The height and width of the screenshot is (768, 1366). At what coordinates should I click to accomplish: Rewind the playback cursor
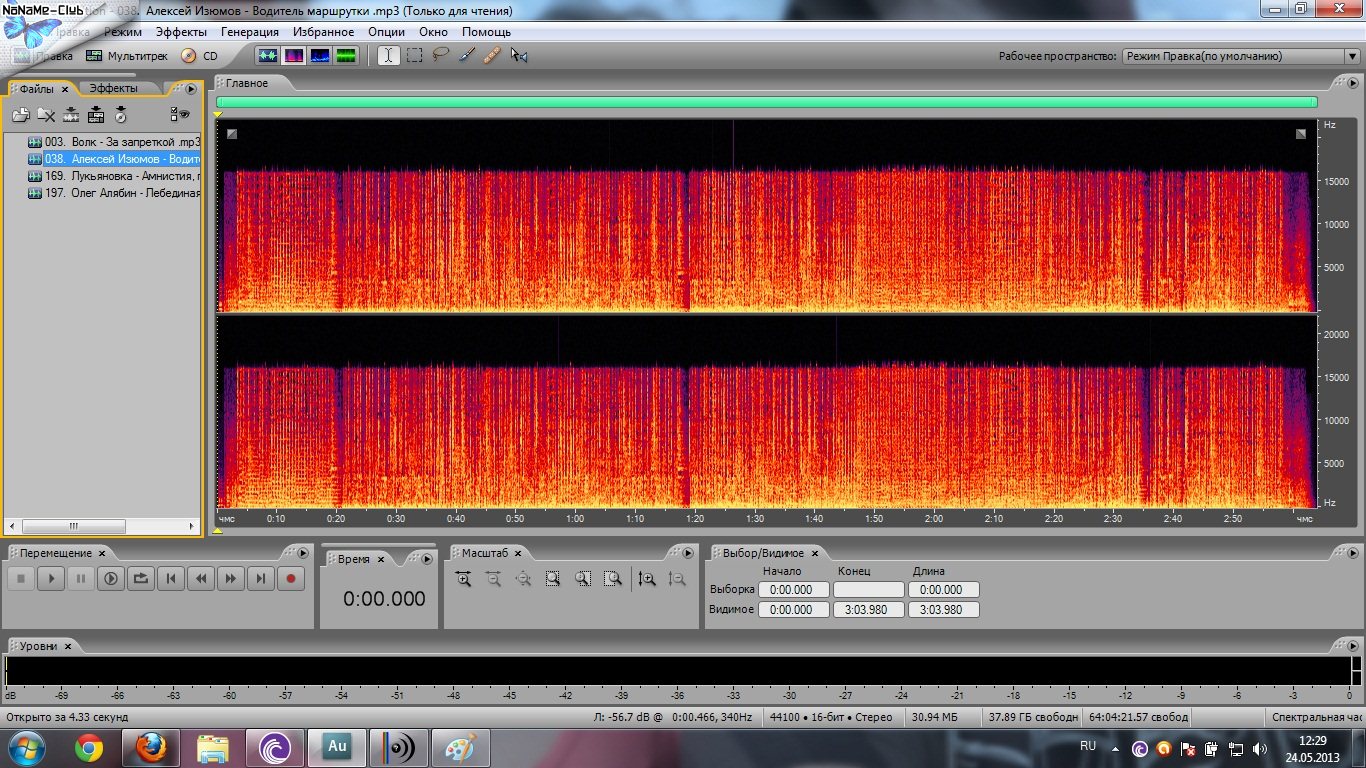pos(201,578)
